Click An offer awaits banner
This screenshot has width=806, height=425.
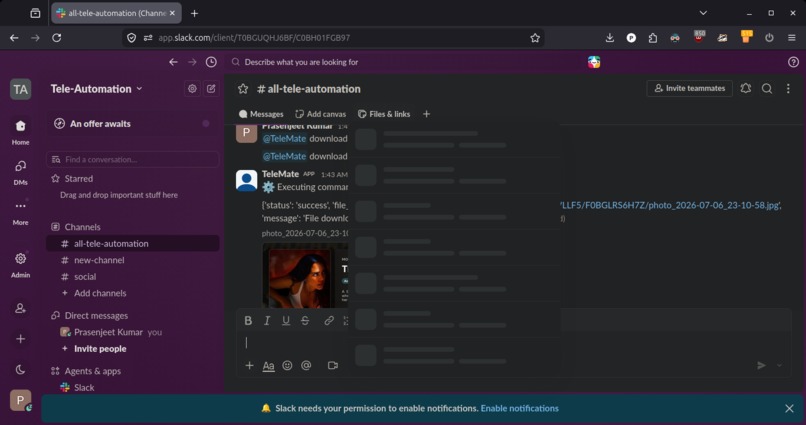click(x=133, y=124)
